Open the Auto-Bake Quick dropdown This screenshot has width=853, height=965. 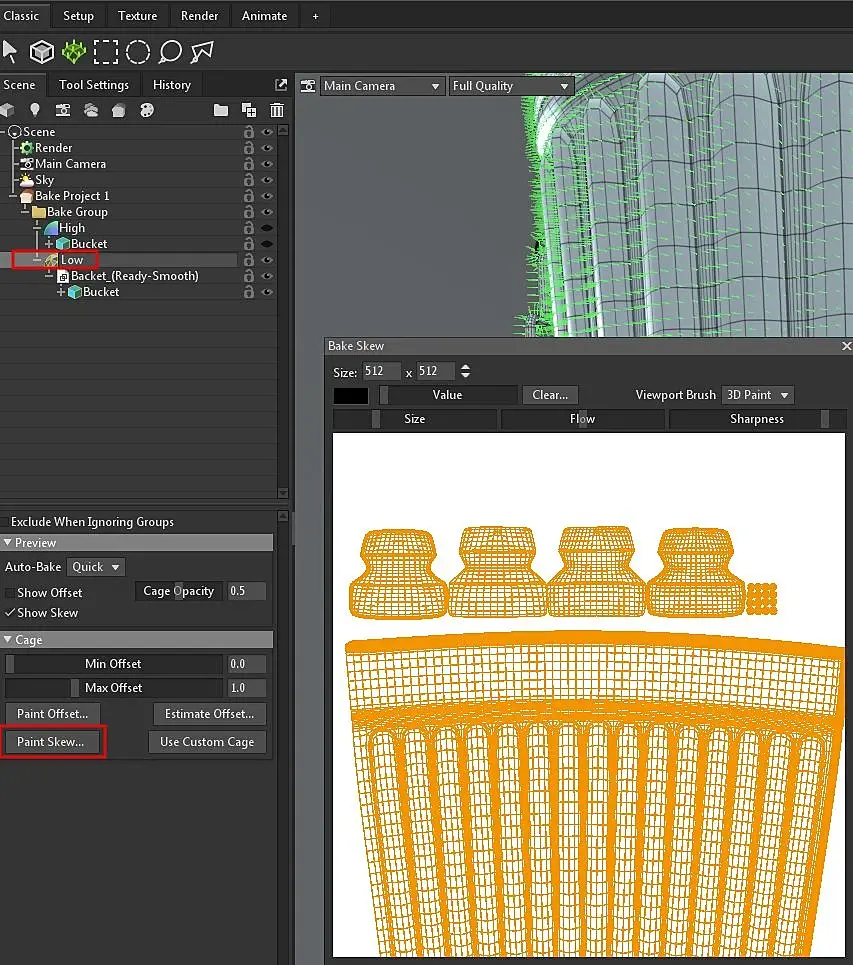96,567
